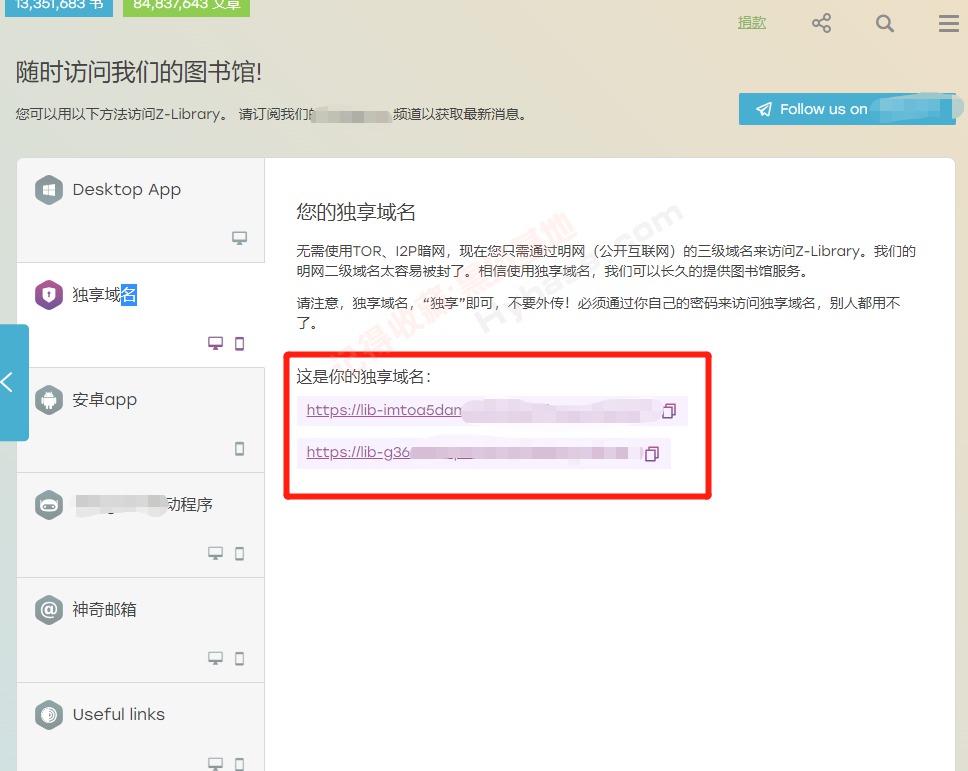Open the tab ending in 动程序

click(141, 525)
